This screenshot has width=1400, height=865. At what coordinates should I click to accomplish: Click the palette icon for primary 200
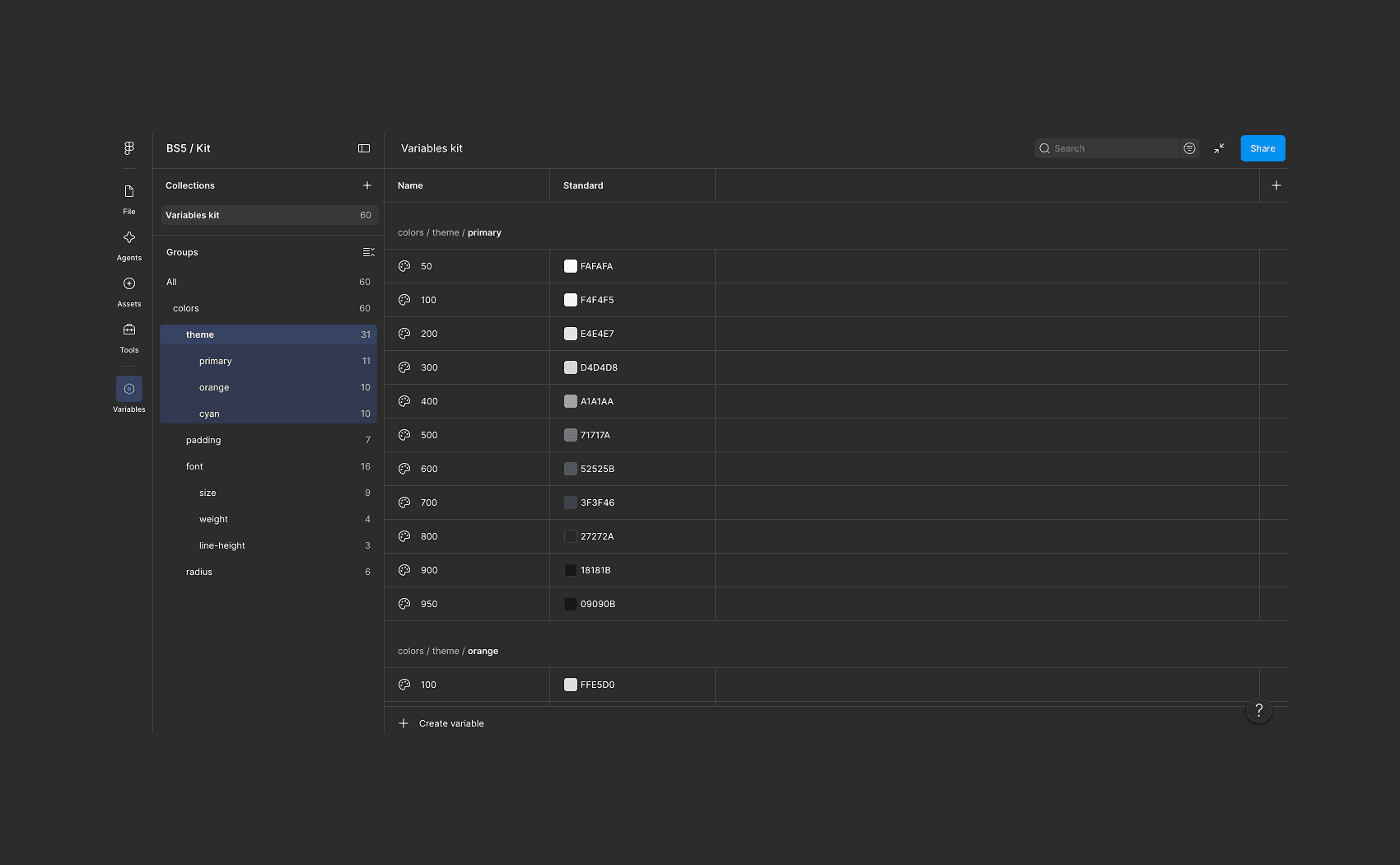(x=404, y=334)
